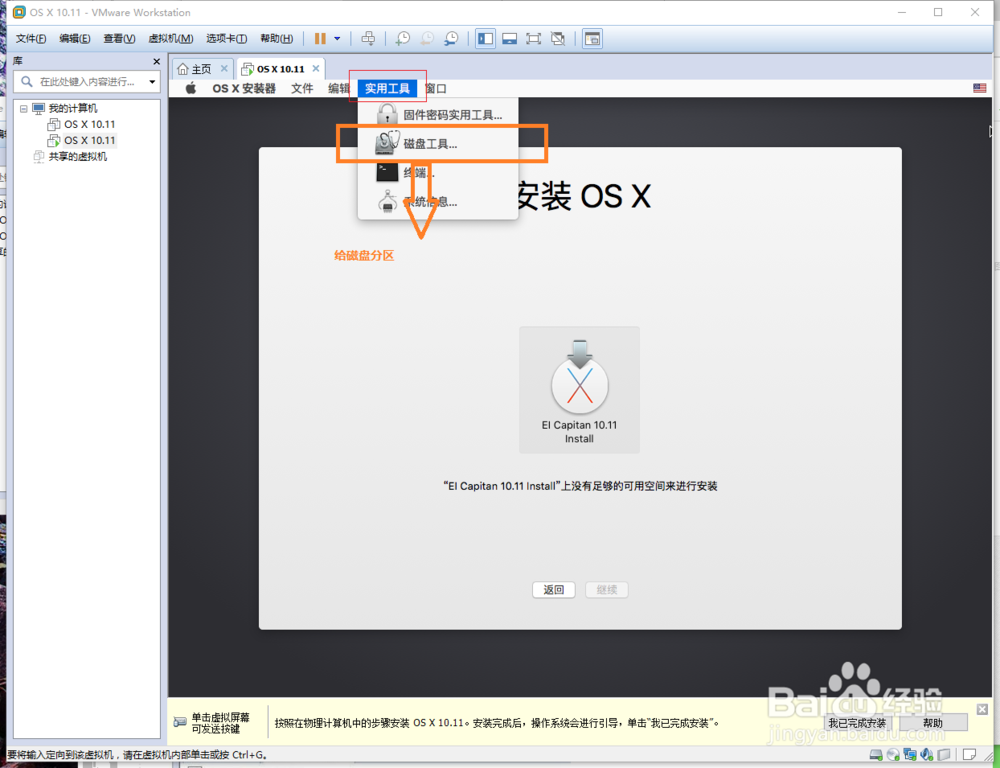Toggle the library sidebar view icon
This screenshot has height=768, width=1000.
click(485, 39)
